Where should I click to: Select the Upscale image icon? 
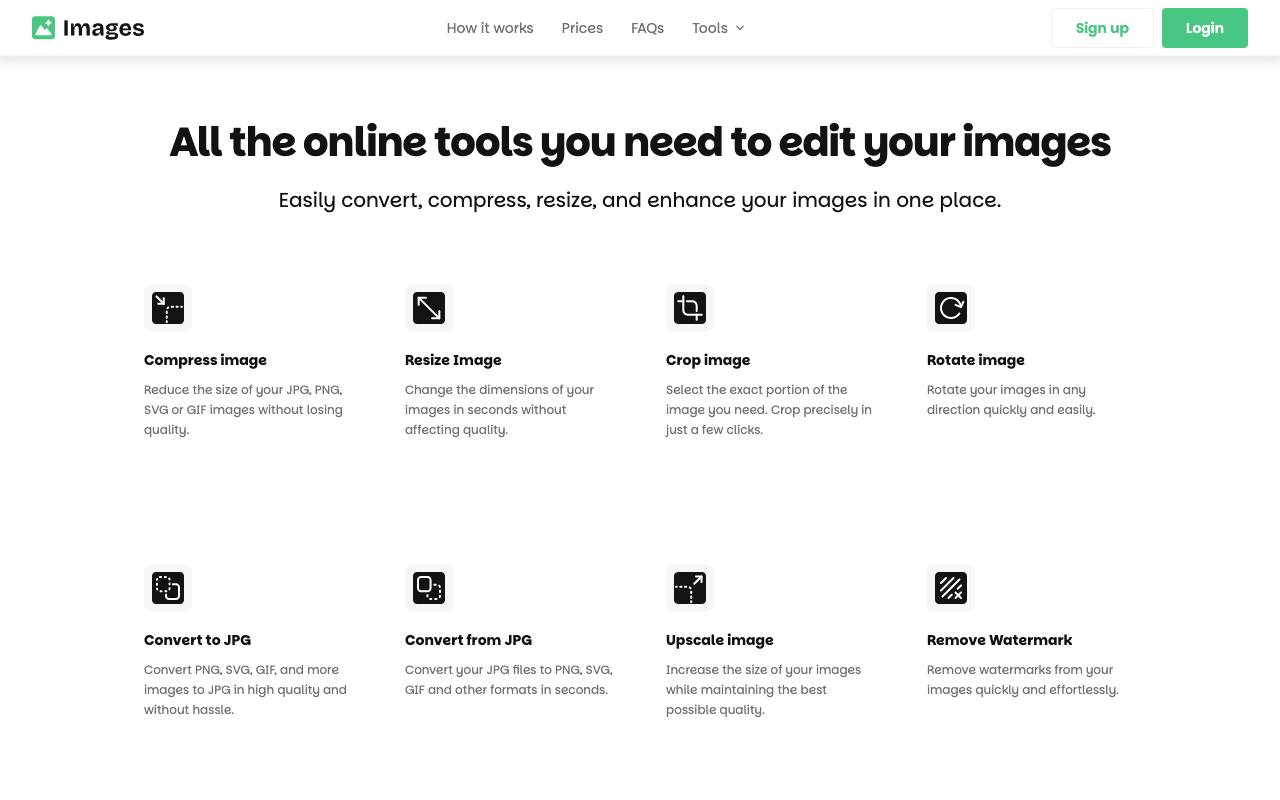click(x=690, y=588)
